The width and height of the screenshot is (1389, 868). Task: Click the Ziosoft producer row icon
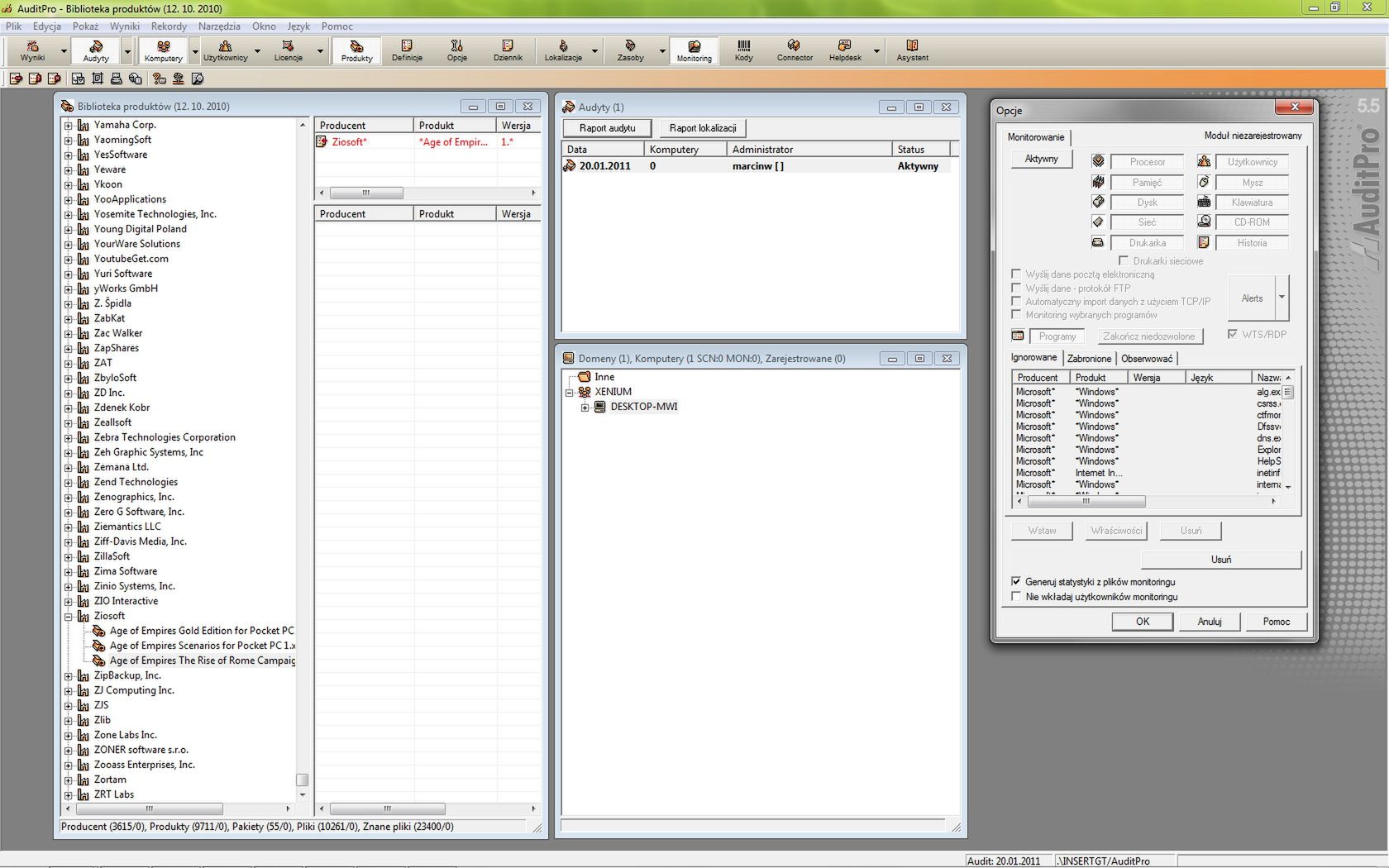pyautogui.click(x=322, y=142)
